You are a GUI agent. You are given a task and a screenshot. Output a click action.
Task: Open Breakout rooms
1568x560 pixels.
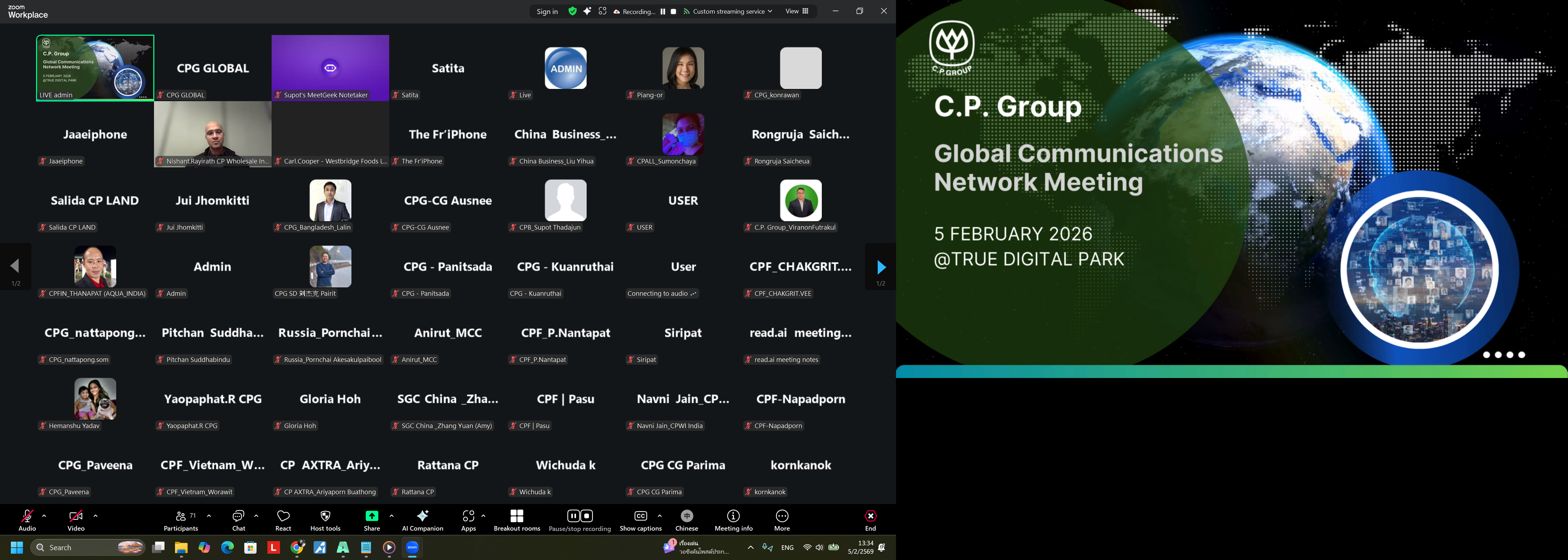pyautogui.click(x=517, y=520)
